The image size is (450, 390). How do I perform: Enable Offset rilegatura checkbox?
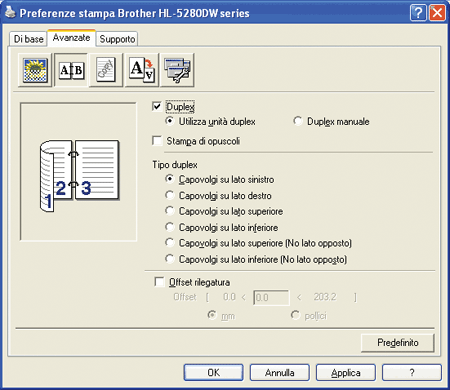click(159, 282)
